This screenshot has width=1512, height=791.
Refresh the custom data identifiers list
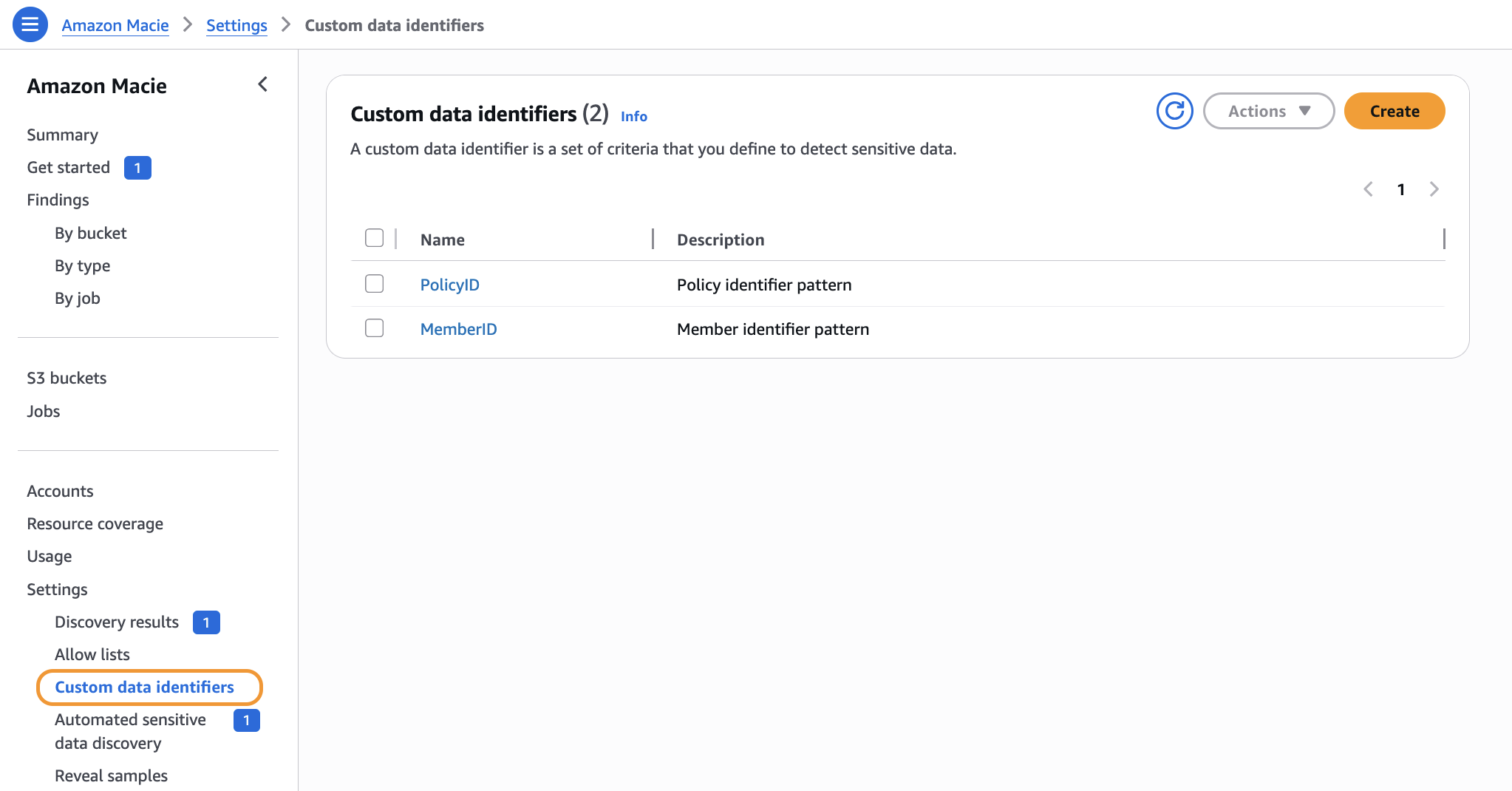(1174, 111)
